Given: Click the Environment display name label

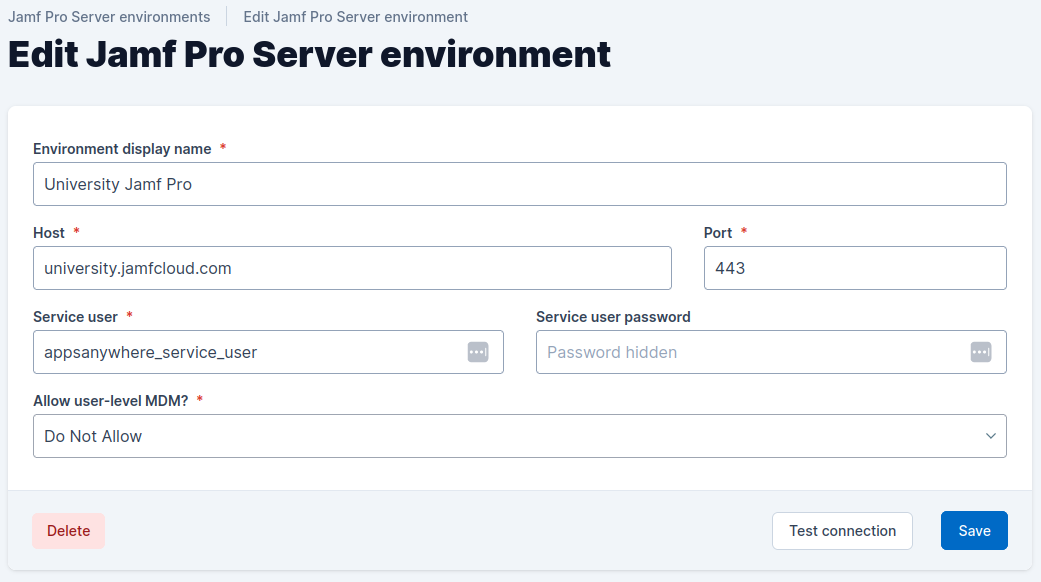Looking at the screenshot, I should click(x=122, y=149).
